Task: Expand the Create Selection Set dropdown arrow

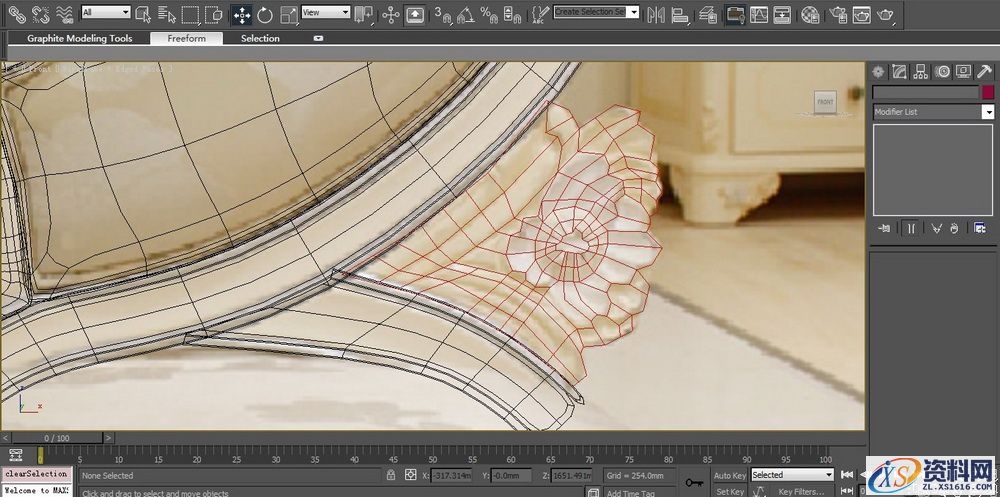Action: pyautogui.click(x=633, y=11)
